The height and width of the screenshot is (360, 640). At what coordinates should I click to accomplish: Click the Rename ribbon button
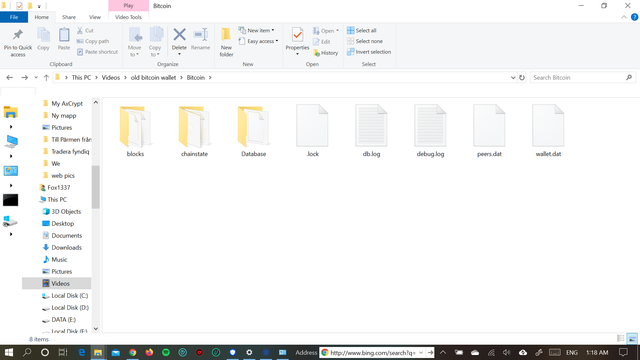tap(200, 40)
